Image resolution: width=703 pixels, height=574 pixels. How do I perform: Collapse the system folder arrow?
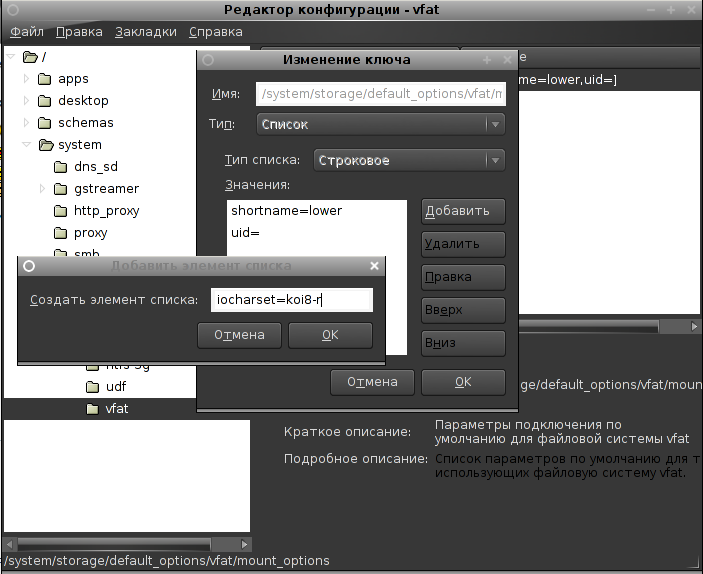(x=26, y=144)
